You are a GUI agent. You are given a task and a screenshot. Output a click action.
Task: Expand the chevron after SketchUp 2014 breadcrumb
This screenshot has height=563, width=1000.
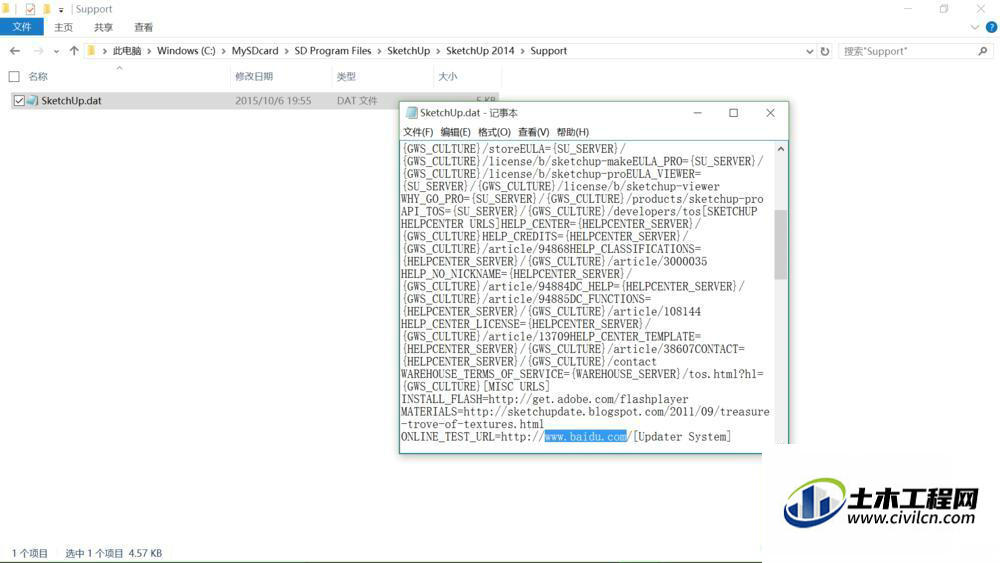tap(522, 51)
